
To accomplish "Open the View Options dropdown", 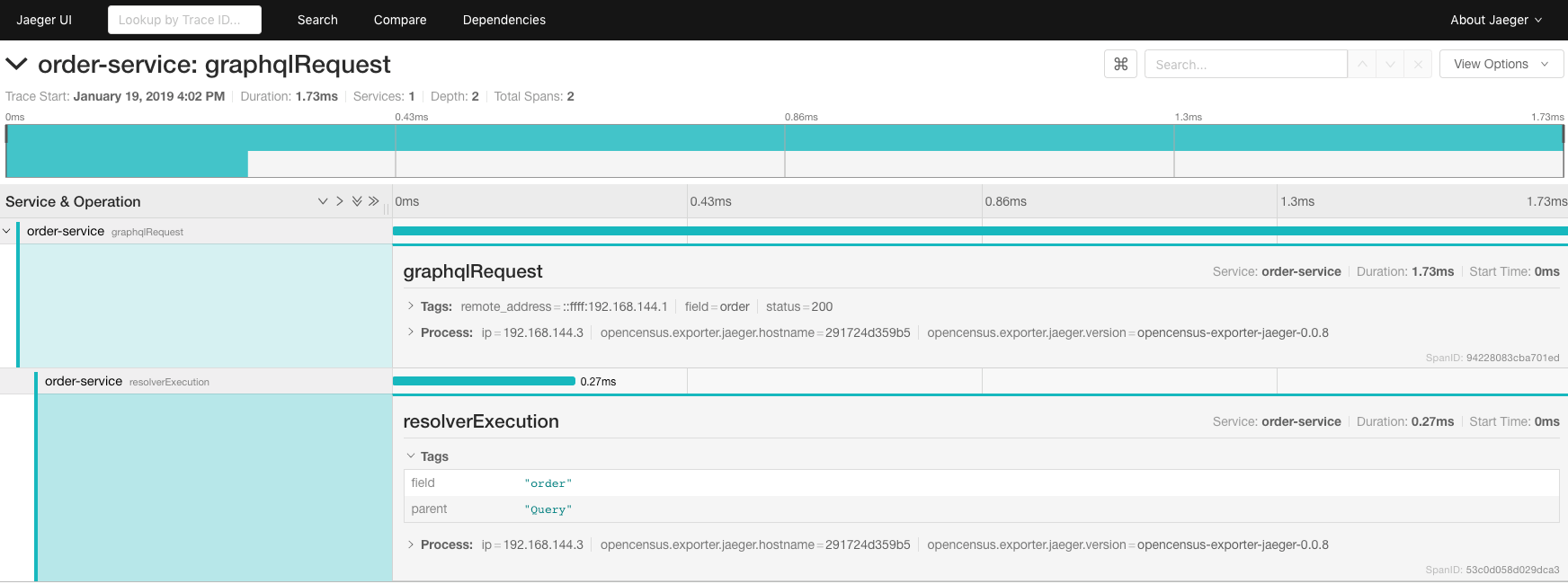I will (x=1501, y=64).
